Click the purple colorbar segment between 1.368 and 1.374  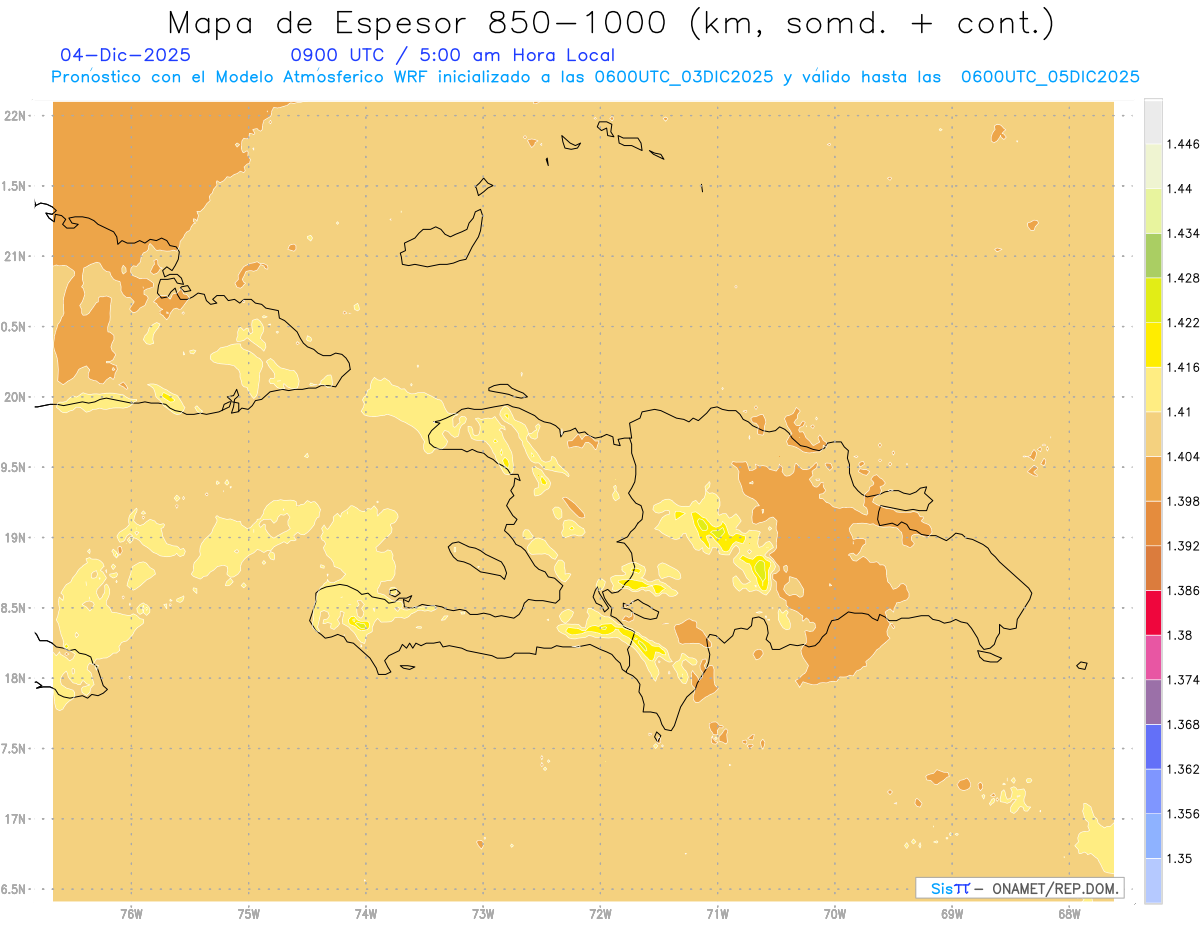1153,702
